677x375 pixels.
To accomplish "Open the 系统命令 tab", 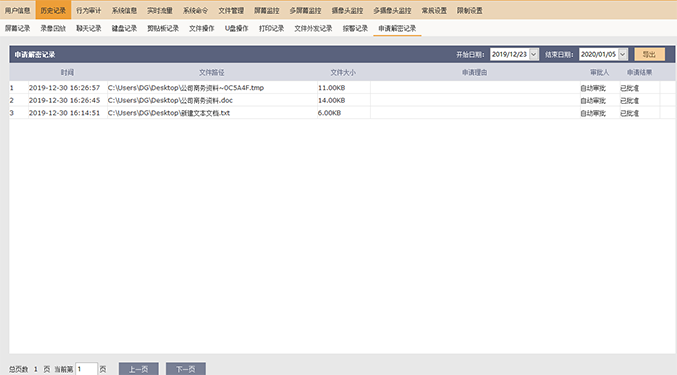I will (x=195, y=10).
